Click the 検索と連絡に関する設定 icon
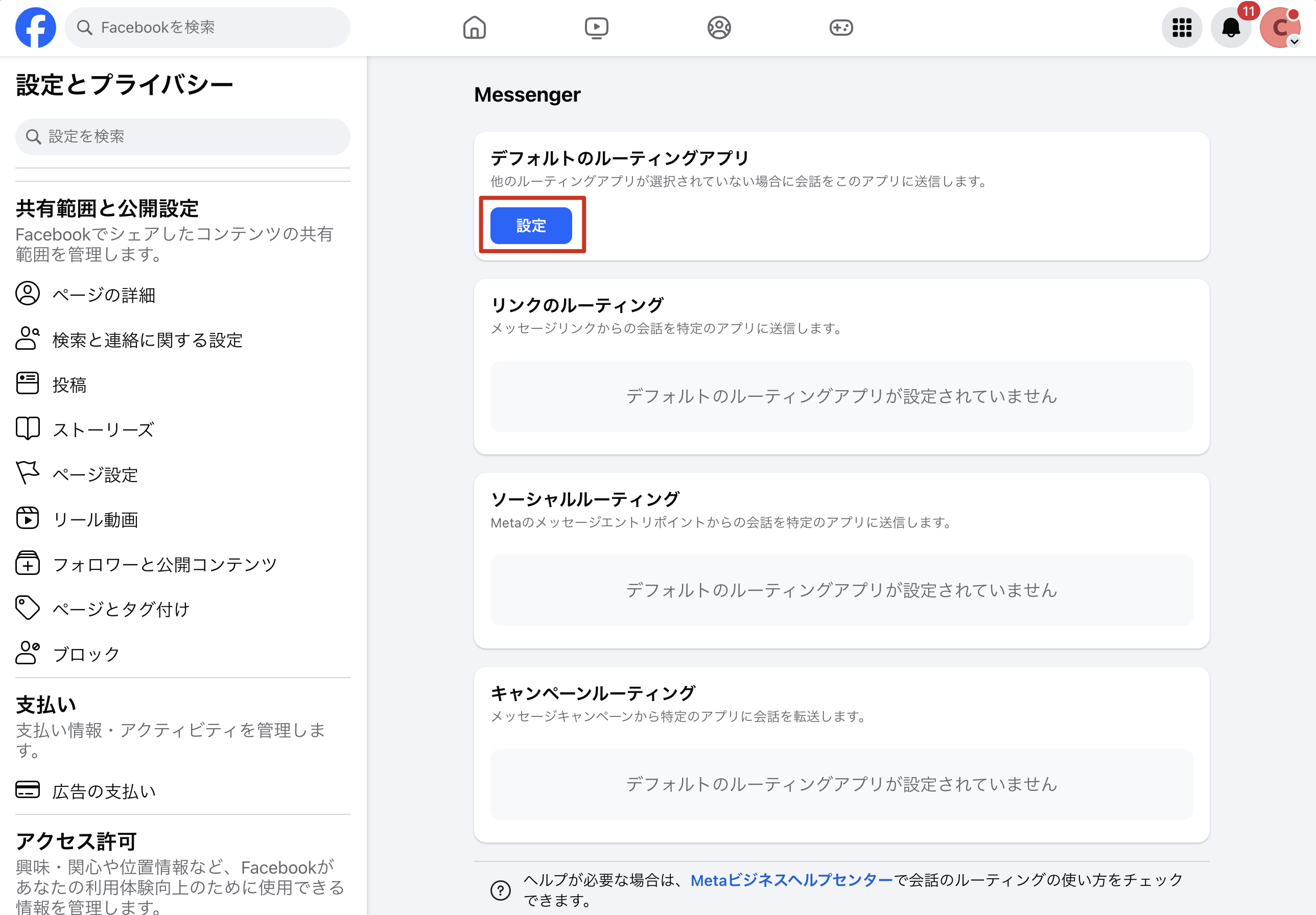The height and width of the screenshot is (915, 1316). pyautogui.click(x=28, y=339)
